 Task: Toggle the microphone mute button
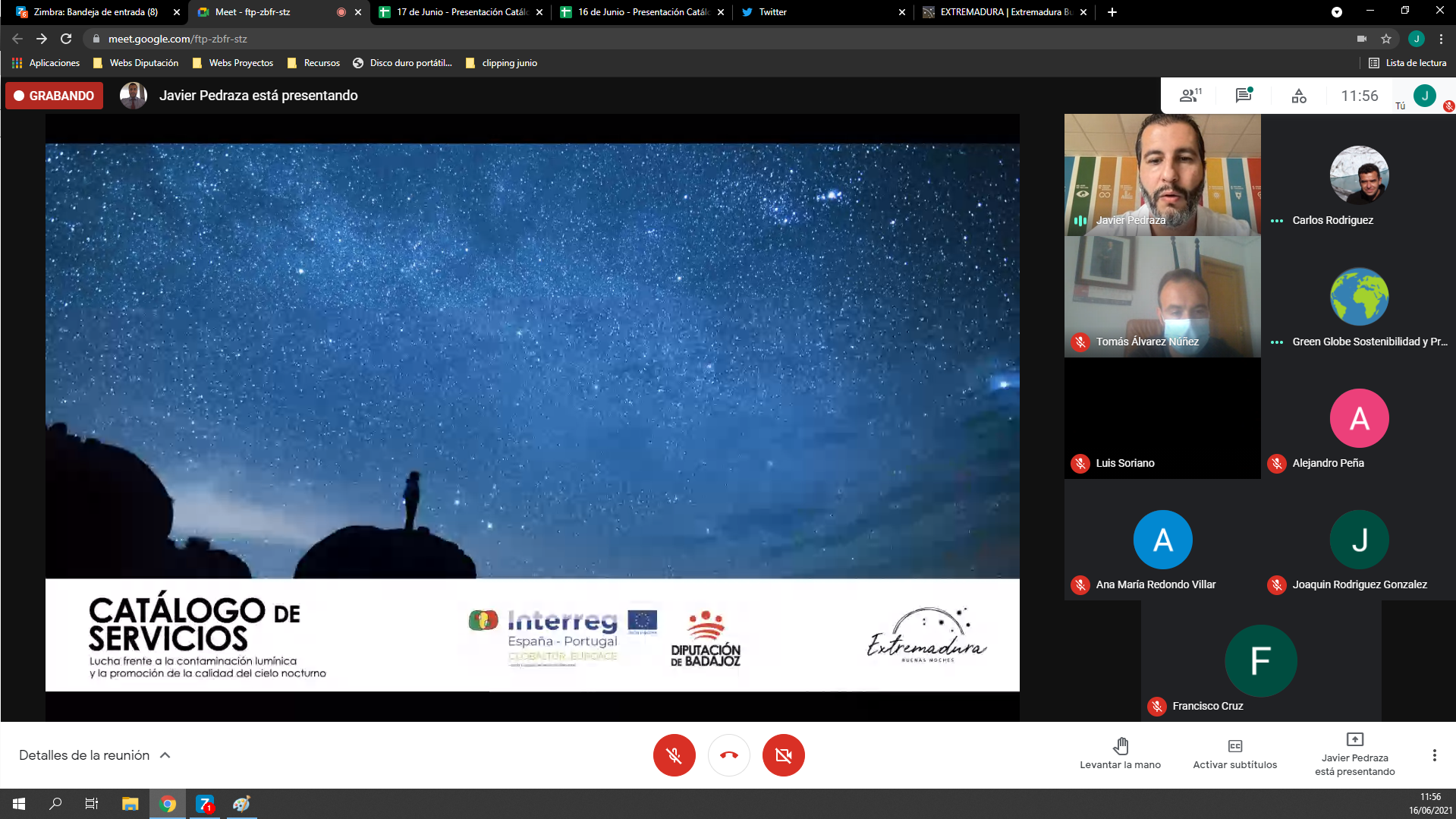(x=674, y=755)
